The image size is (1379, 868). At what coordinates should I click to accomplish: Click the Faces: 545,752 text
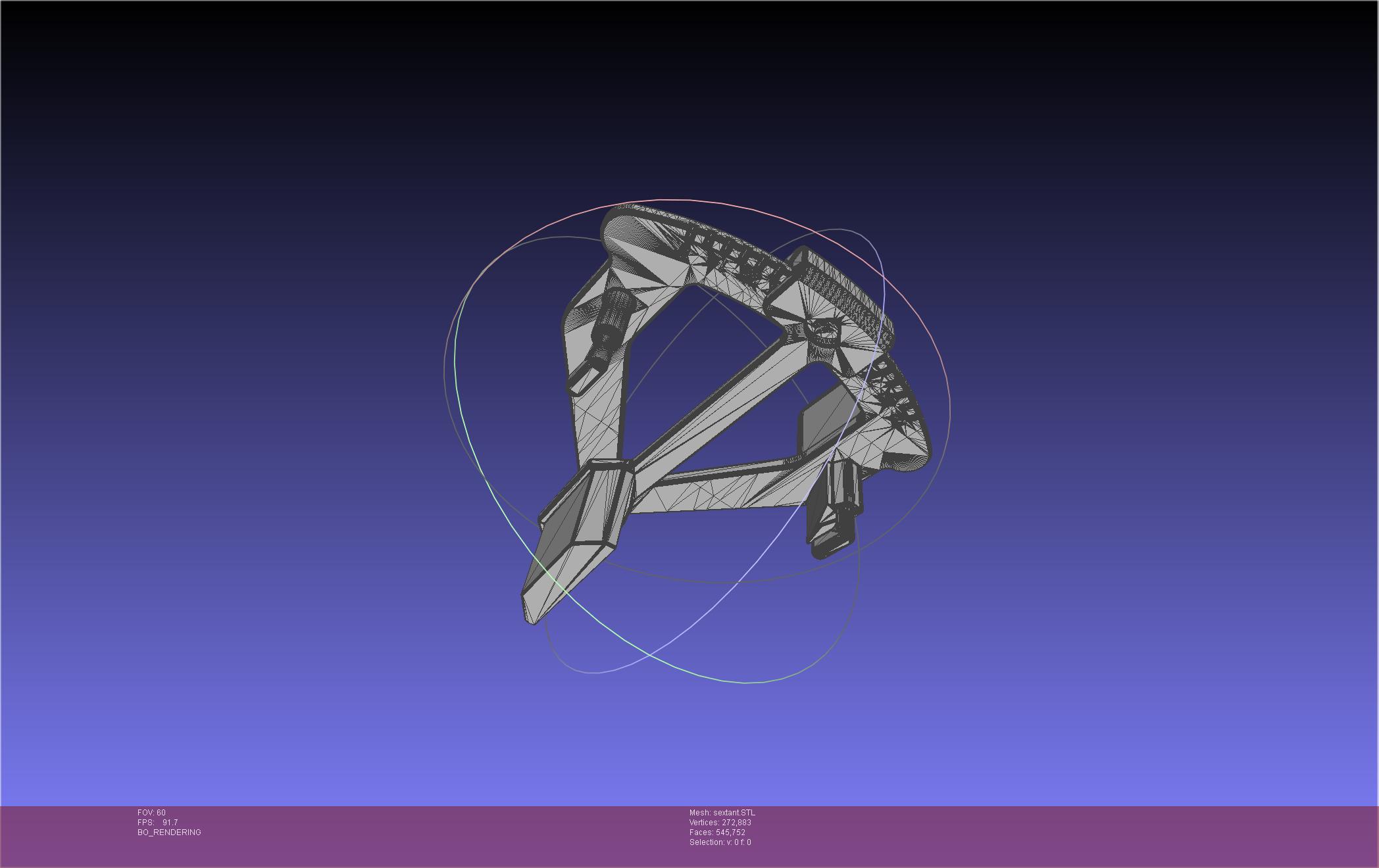[x=717, y=832]
